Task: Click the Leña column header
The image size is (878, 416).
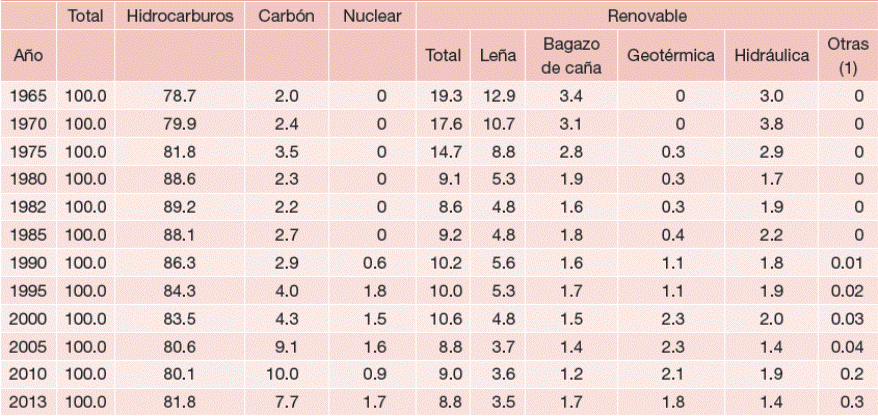Action: pyautogui.click(x=494, y=56)
